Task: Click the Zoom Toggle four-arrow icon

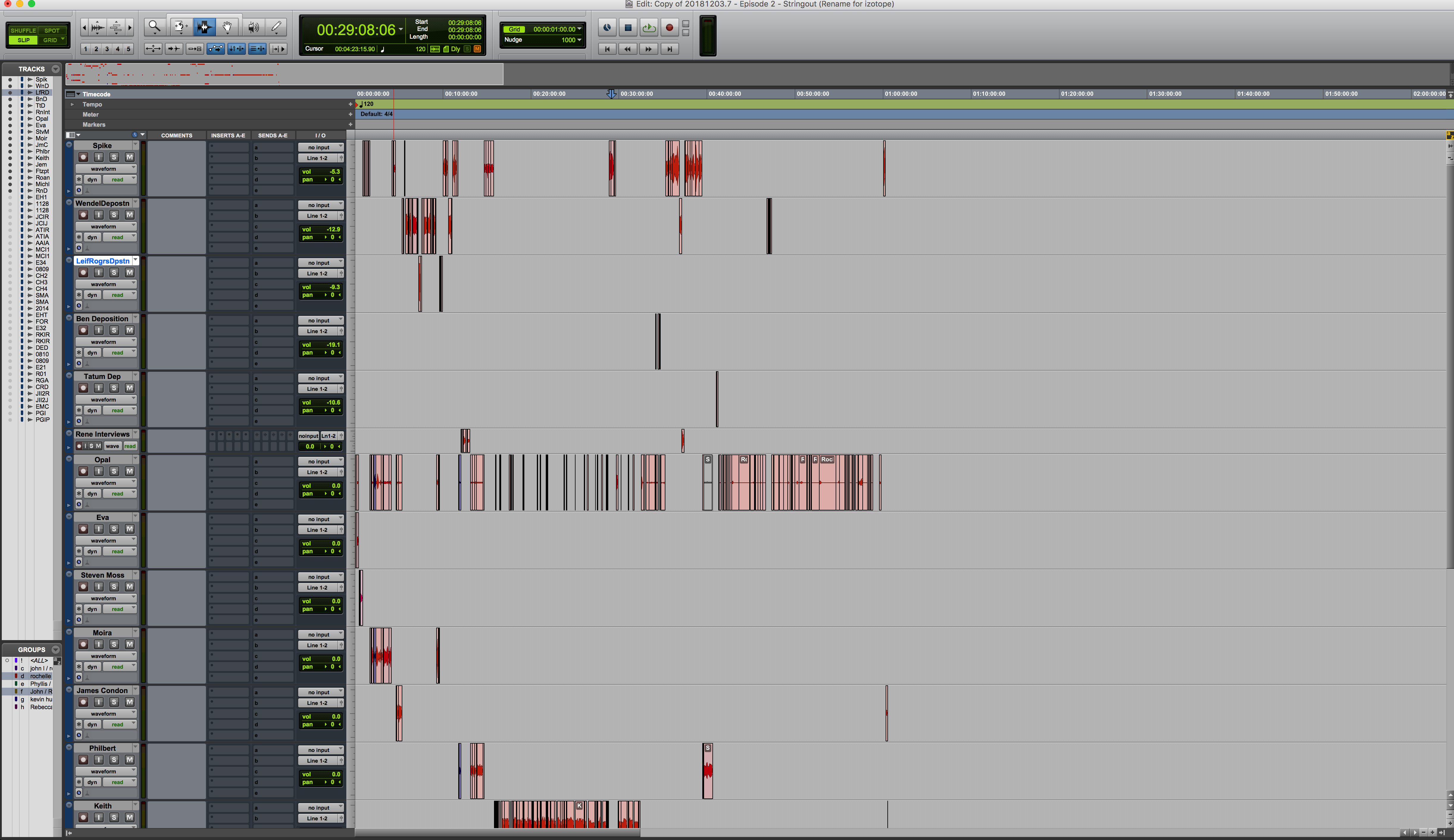Action: [153, 49]
